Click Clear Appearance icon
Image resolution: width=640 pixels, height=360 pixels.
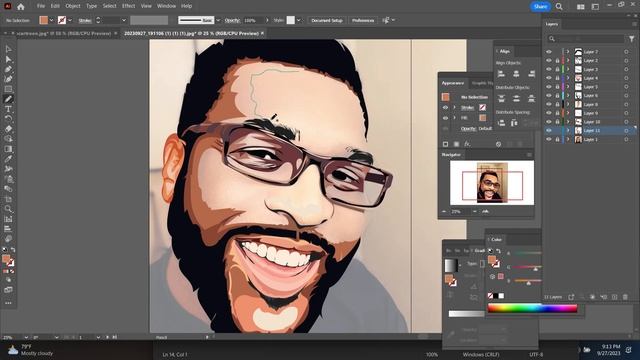tap(498, 144)
